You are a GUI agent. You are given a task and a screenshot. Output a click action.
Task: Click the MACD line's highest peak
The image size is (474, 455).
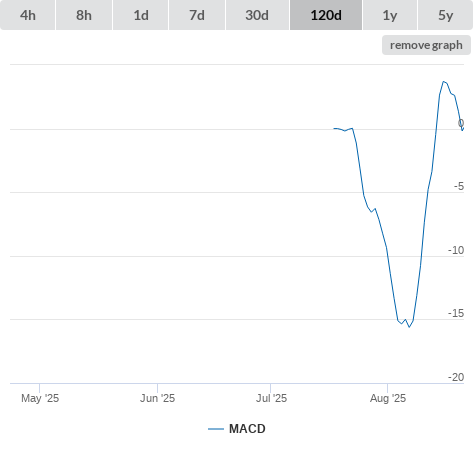click(443, 81)
